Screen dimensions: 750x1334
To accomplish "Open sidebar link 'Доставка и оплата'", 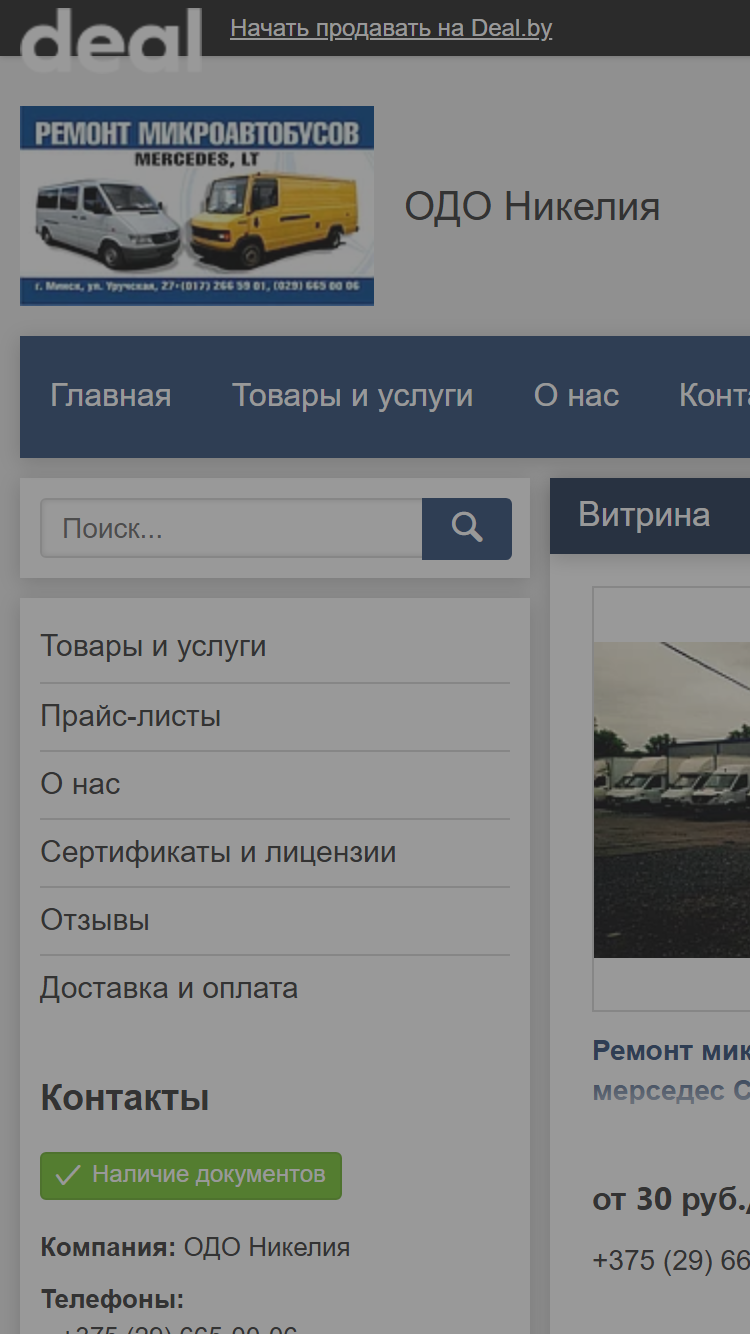I will click(169, 988).
